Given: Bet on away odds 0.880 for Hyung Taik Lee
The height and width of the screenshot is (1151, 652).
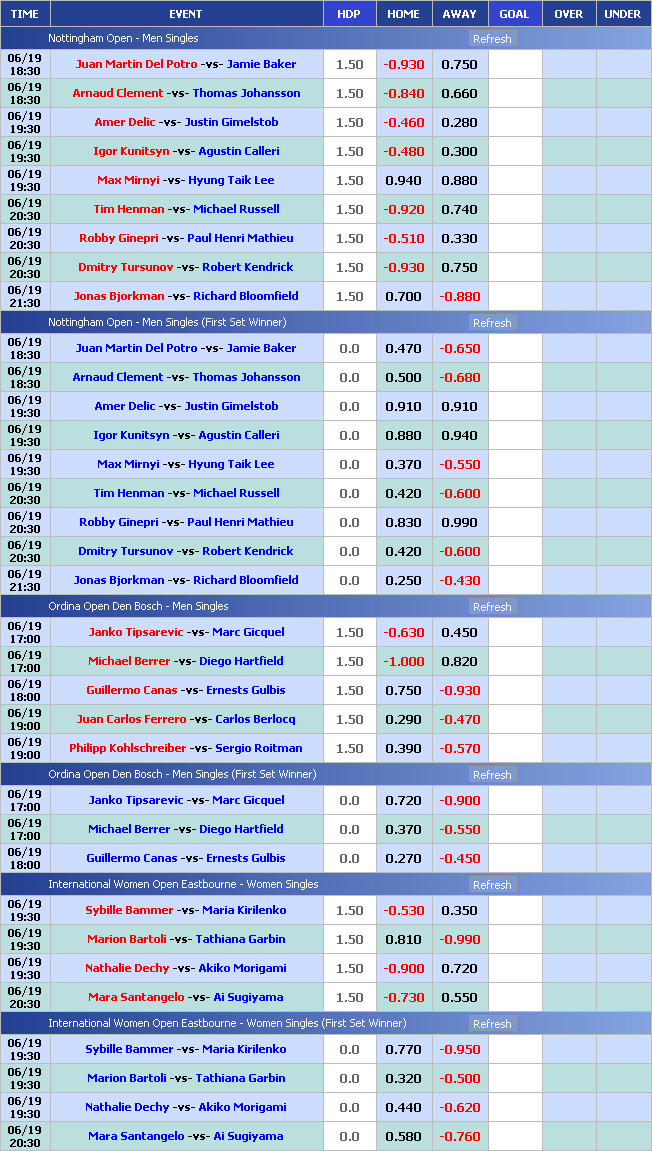Looking at the screenshot, I should (459, 180).
